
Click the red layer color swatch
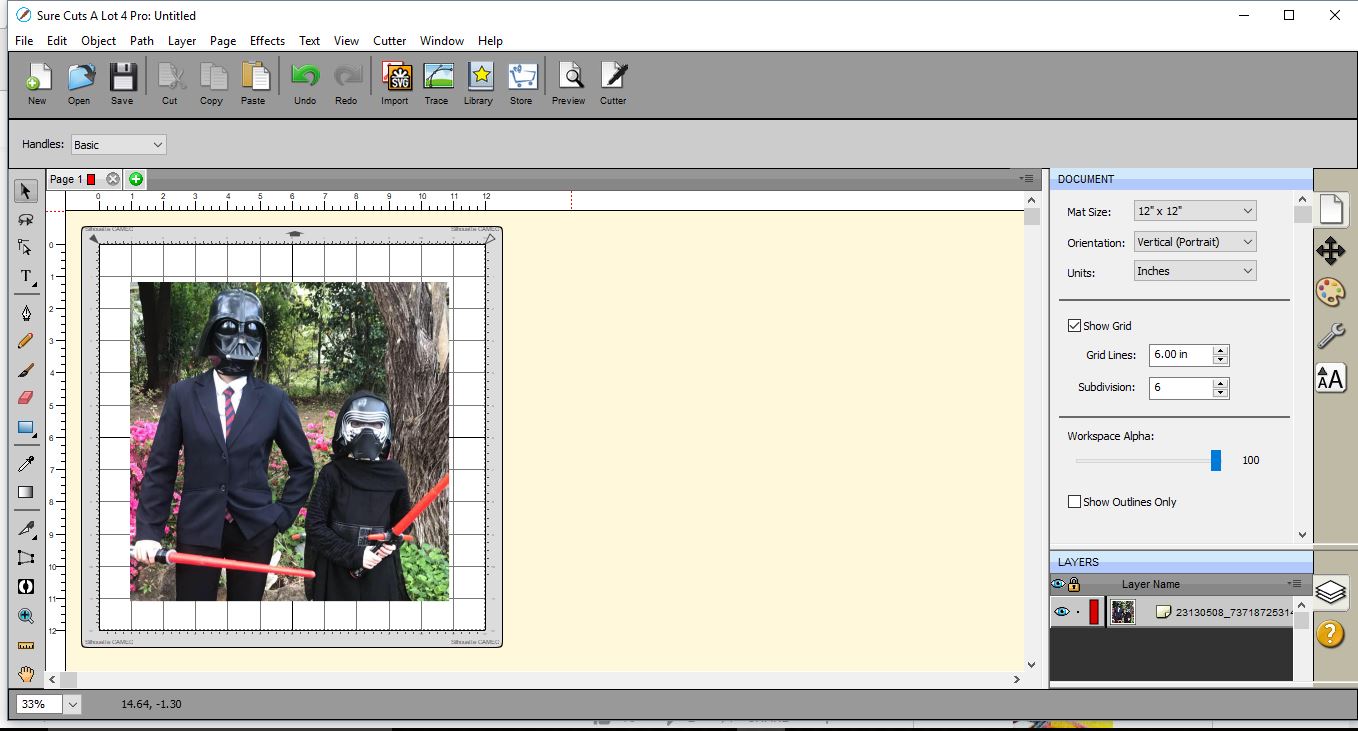[x=1094, y=612]
